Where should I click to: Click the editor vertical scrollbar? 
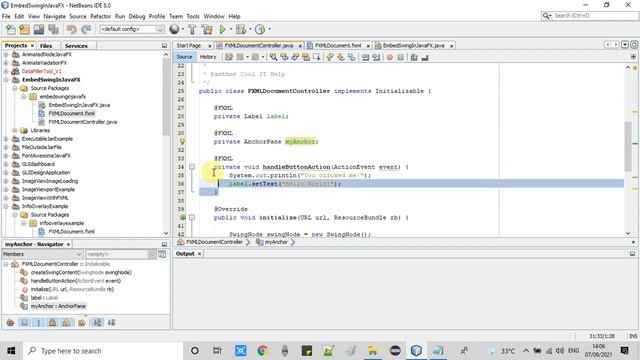628,147
